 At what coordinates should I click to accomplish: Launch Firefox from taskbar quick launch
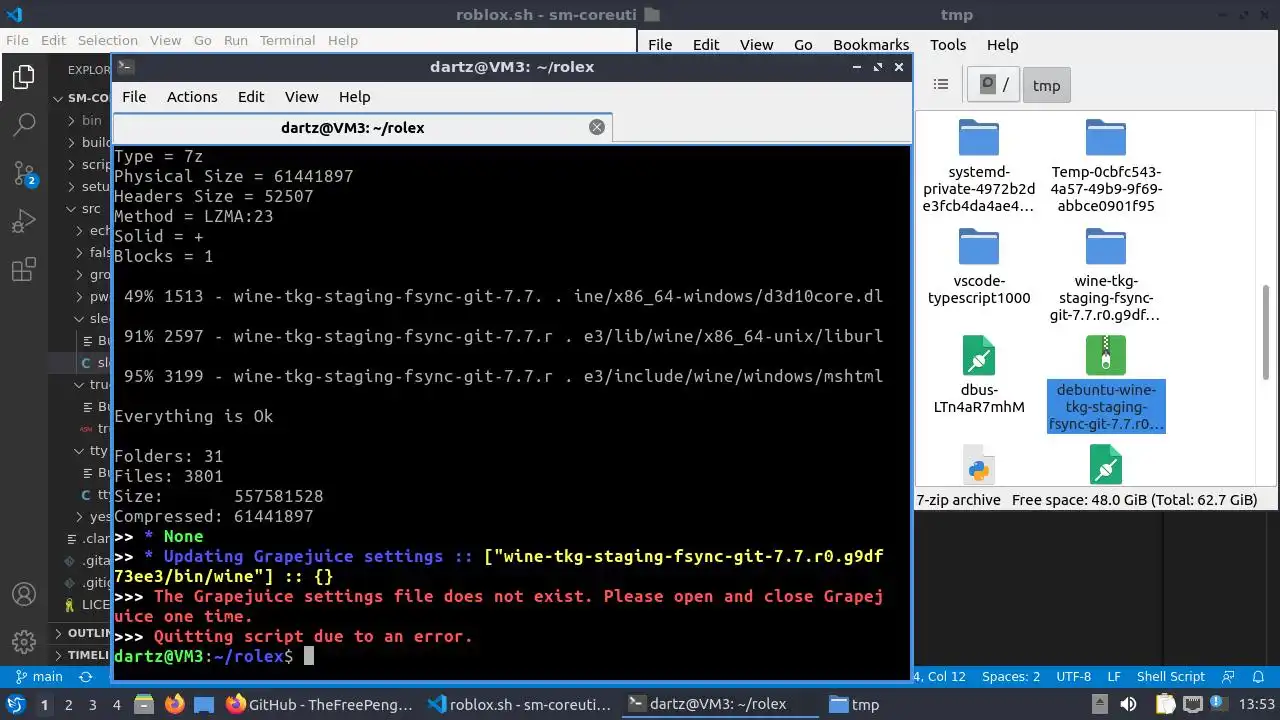pos(175,704)
